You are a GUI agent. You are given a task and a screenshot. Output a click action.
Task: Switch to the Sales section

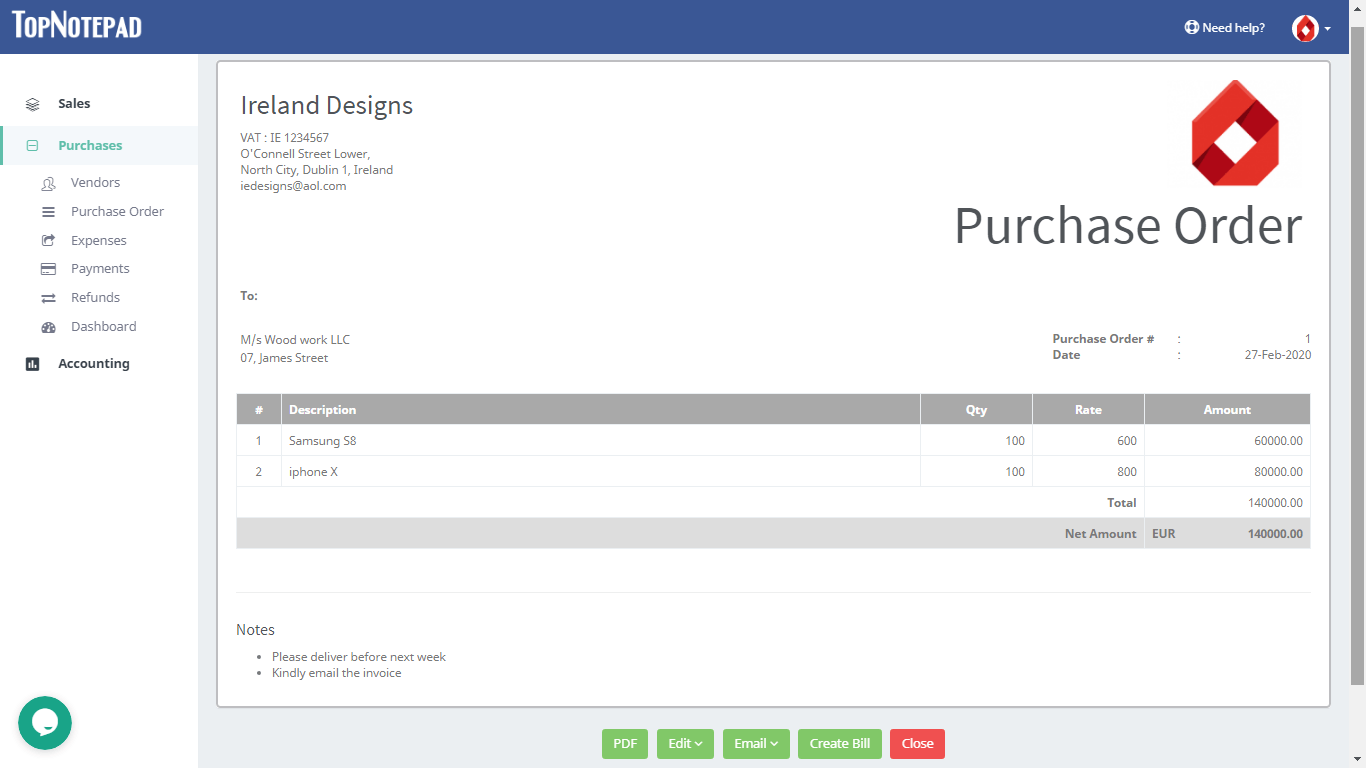click(x=74, y=103)
